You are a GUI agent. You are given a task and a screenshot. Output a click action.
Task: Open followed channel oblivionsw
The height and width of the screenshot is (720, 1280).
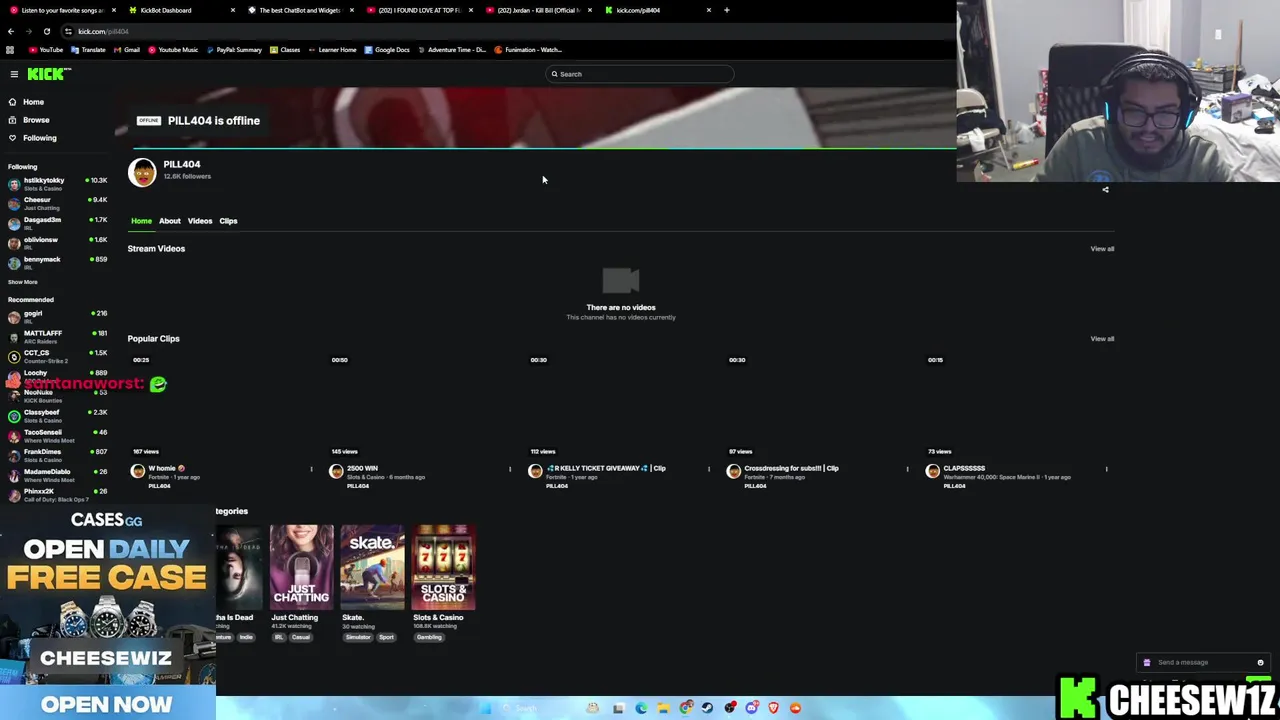point(56,243)
